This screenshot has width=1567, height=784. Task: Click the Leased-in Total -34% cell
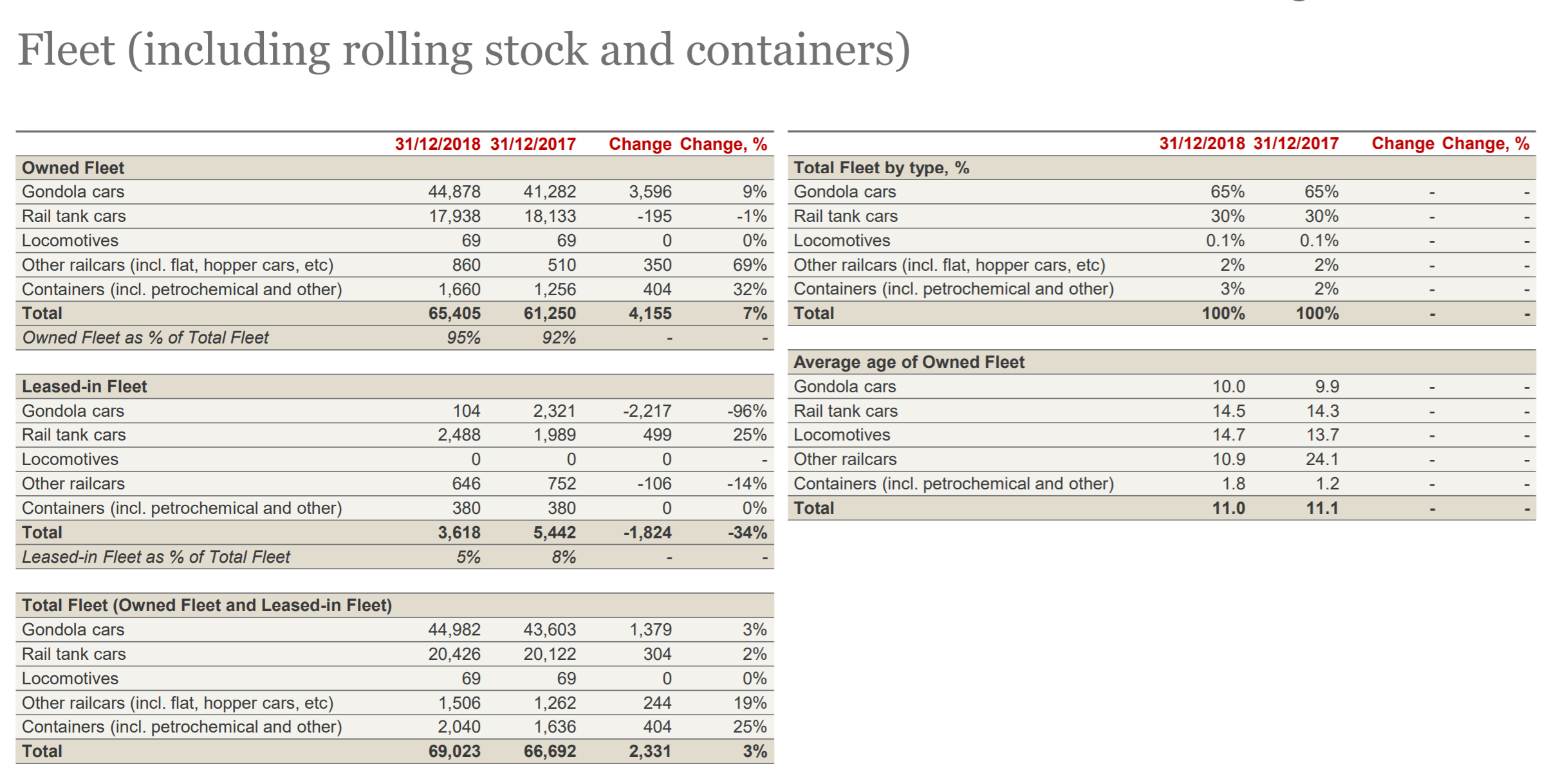click(x=748, y=533)
